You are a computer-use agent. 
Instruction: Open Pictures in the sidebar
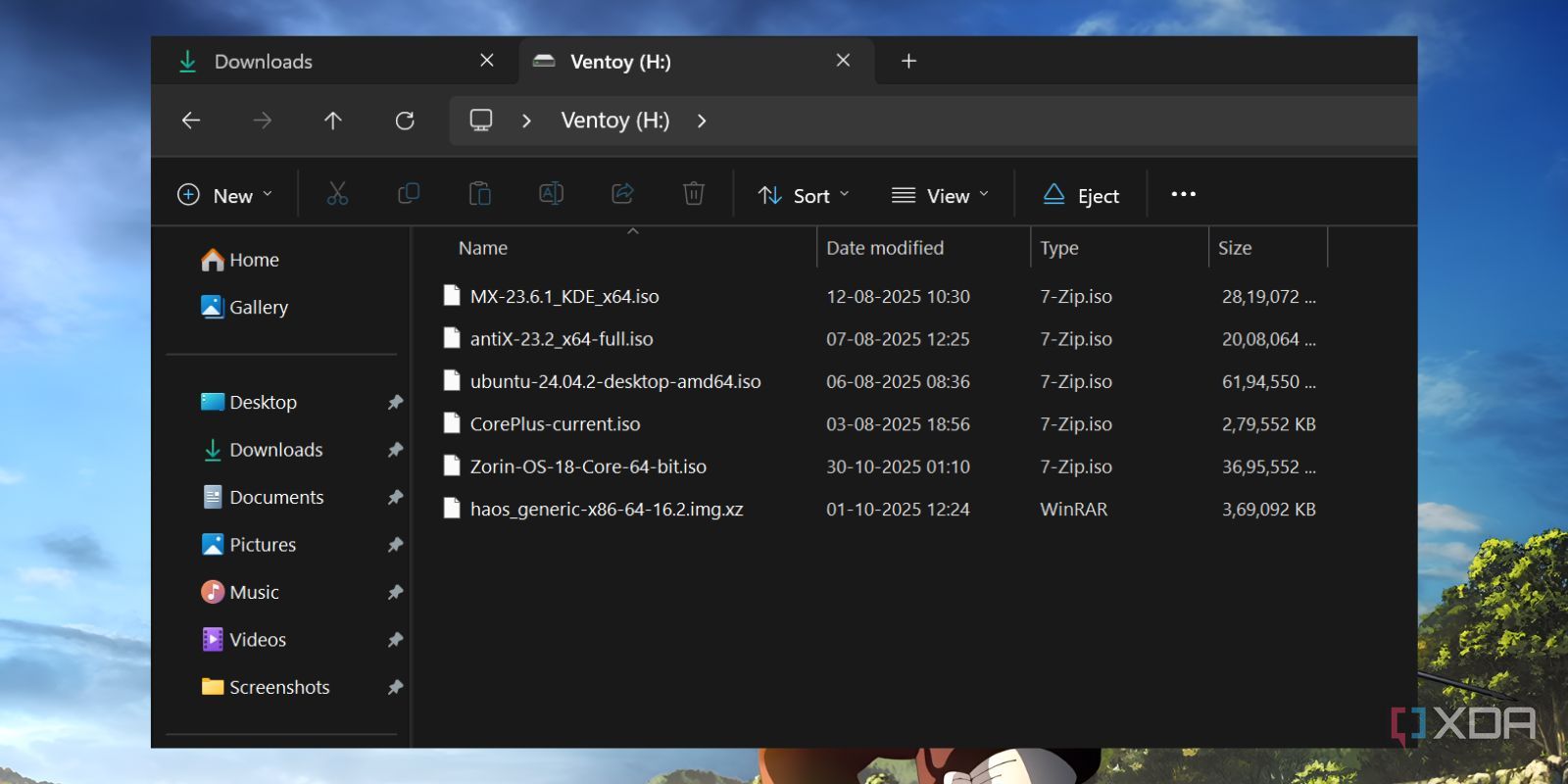pos(248,544)
